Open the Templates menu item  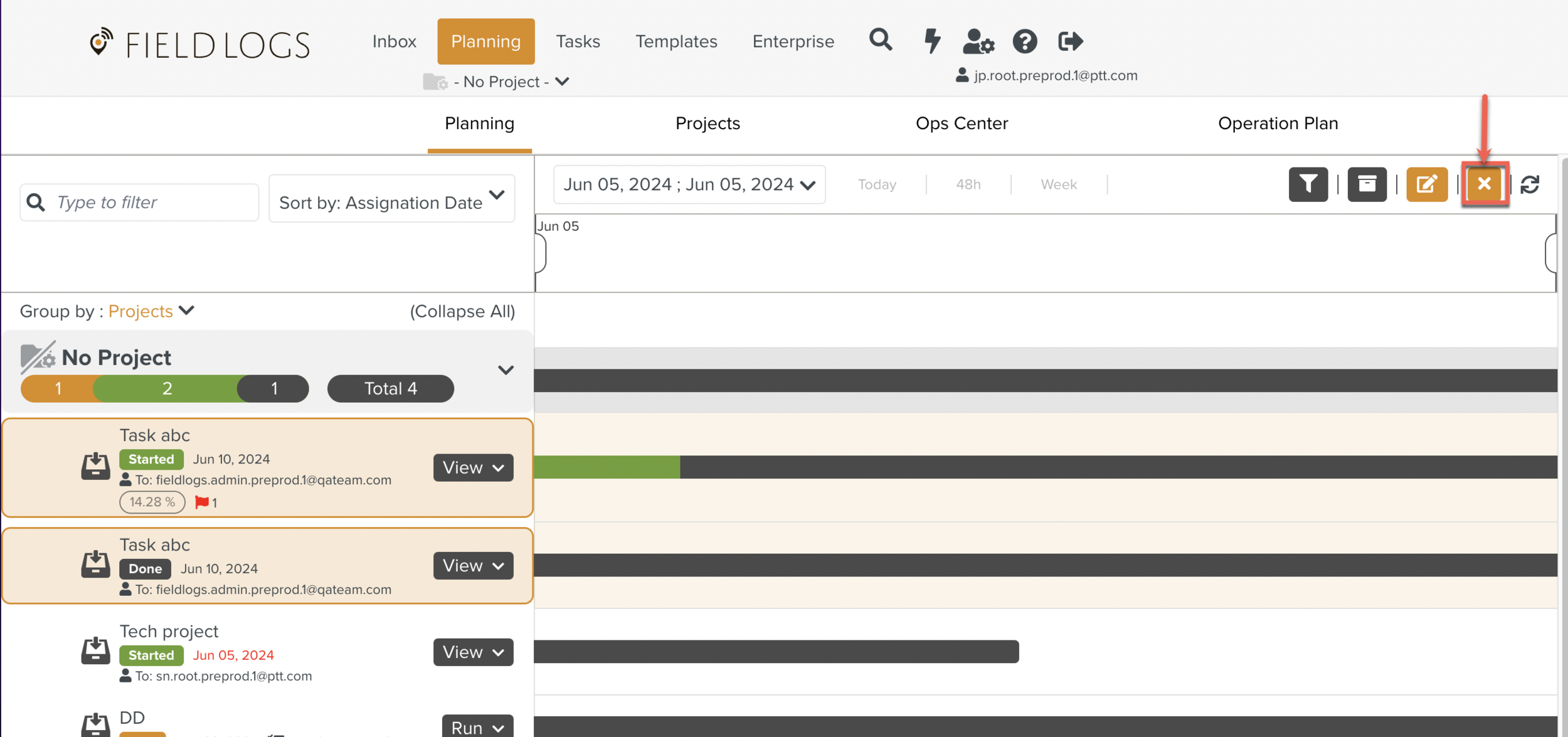pyautogui.click(x=675, y=41)
